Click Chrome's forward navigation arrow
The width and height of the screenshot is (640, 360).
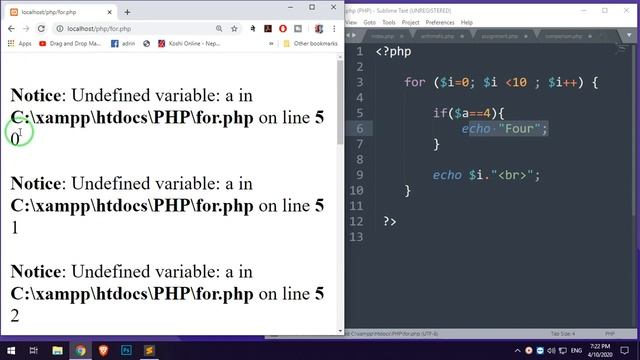click(26, 29)
